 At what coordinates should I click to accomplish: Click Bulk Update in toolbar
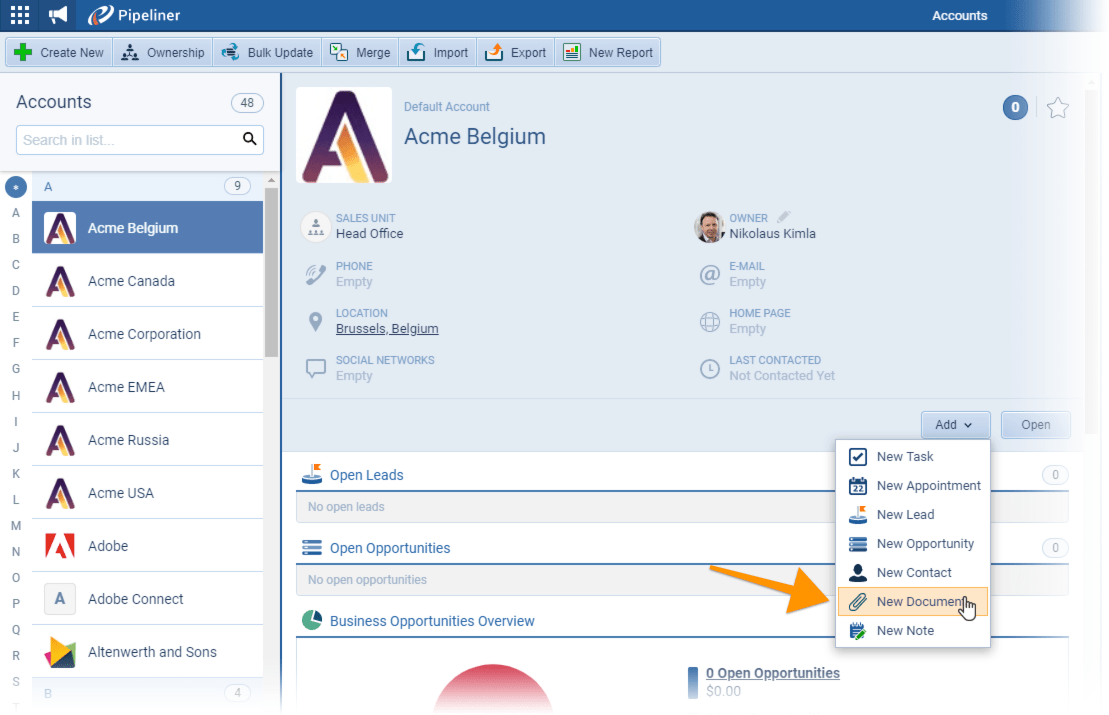[267, 53]
